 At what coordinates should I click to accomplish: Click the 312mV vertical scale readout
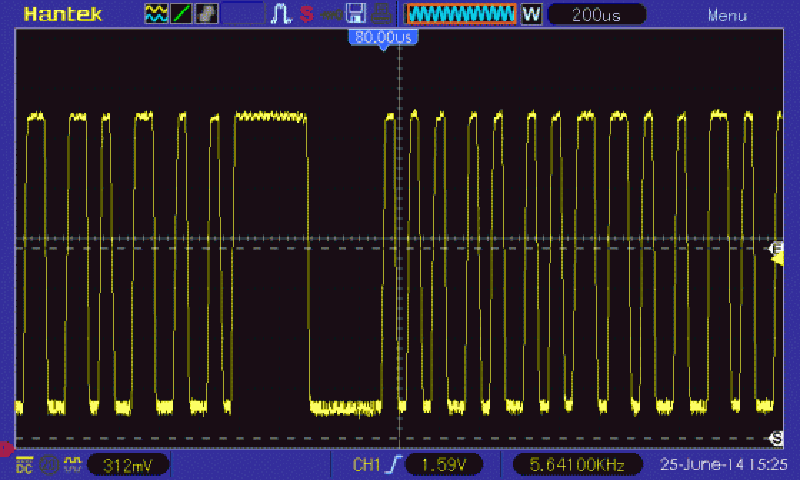pyautogui.click(x=128, y=464)
